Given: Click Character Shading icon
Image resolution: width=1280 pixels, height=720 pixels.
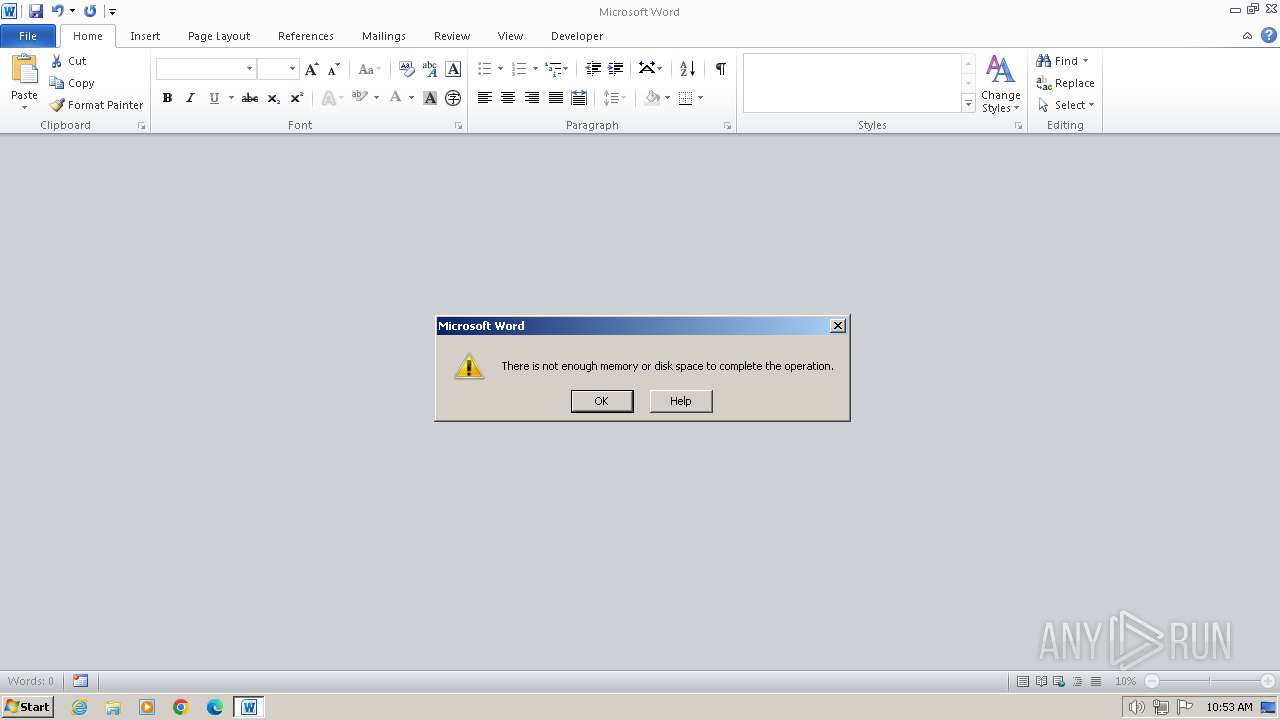Looking at the screenshot, I should click(x=430, y=98).
